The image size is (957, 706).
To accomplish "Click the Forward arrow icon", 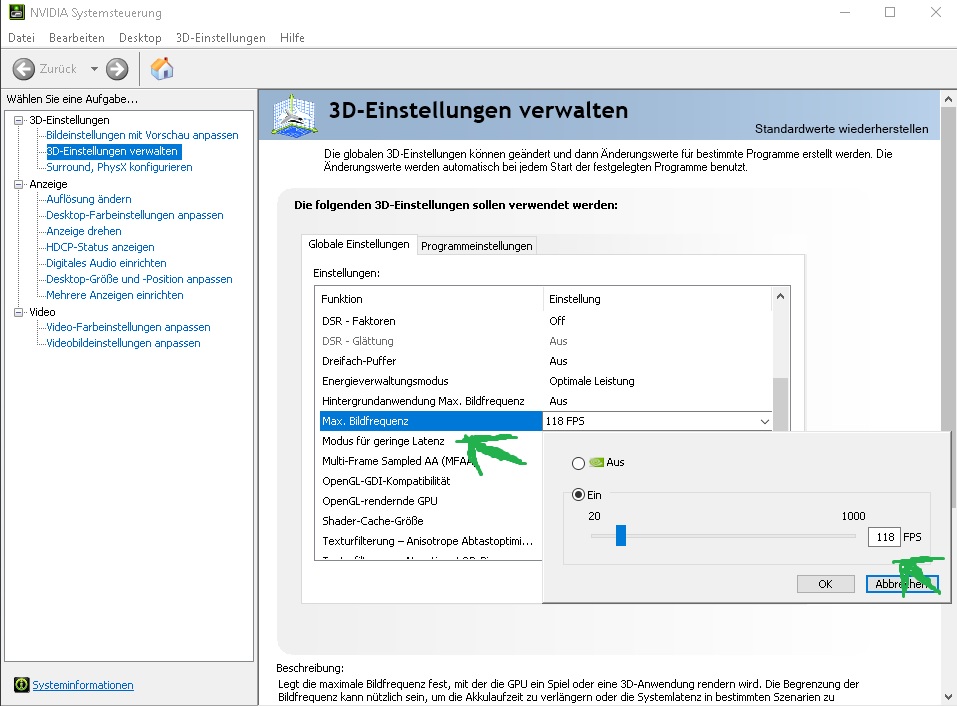I will (x=117, y=69).
